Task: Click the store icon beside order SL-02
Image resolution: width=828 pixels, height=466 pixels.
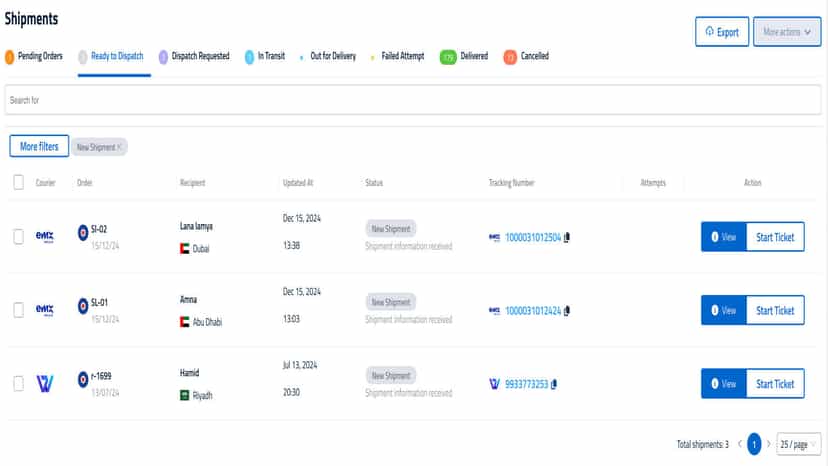Action: pos(83,232)
